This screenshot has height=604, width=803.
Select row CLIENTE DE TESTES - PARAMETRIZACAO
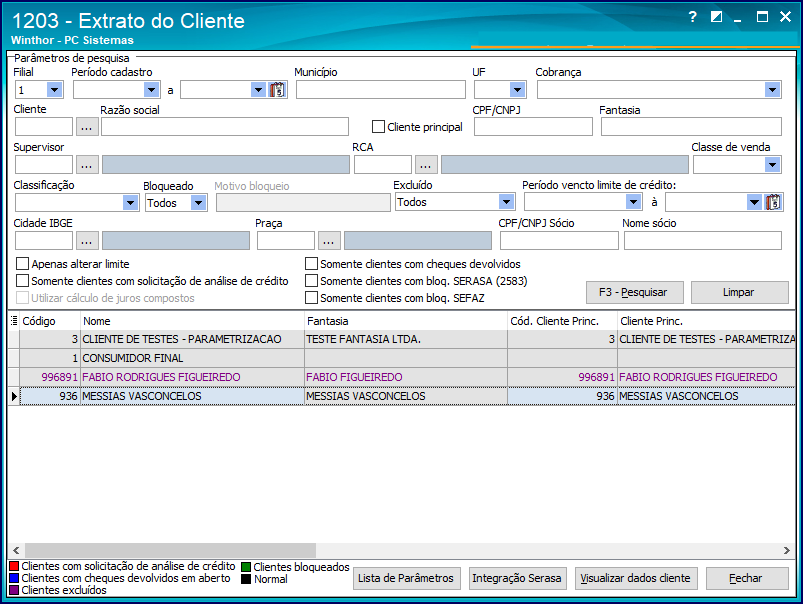click(x=402, y=339)
